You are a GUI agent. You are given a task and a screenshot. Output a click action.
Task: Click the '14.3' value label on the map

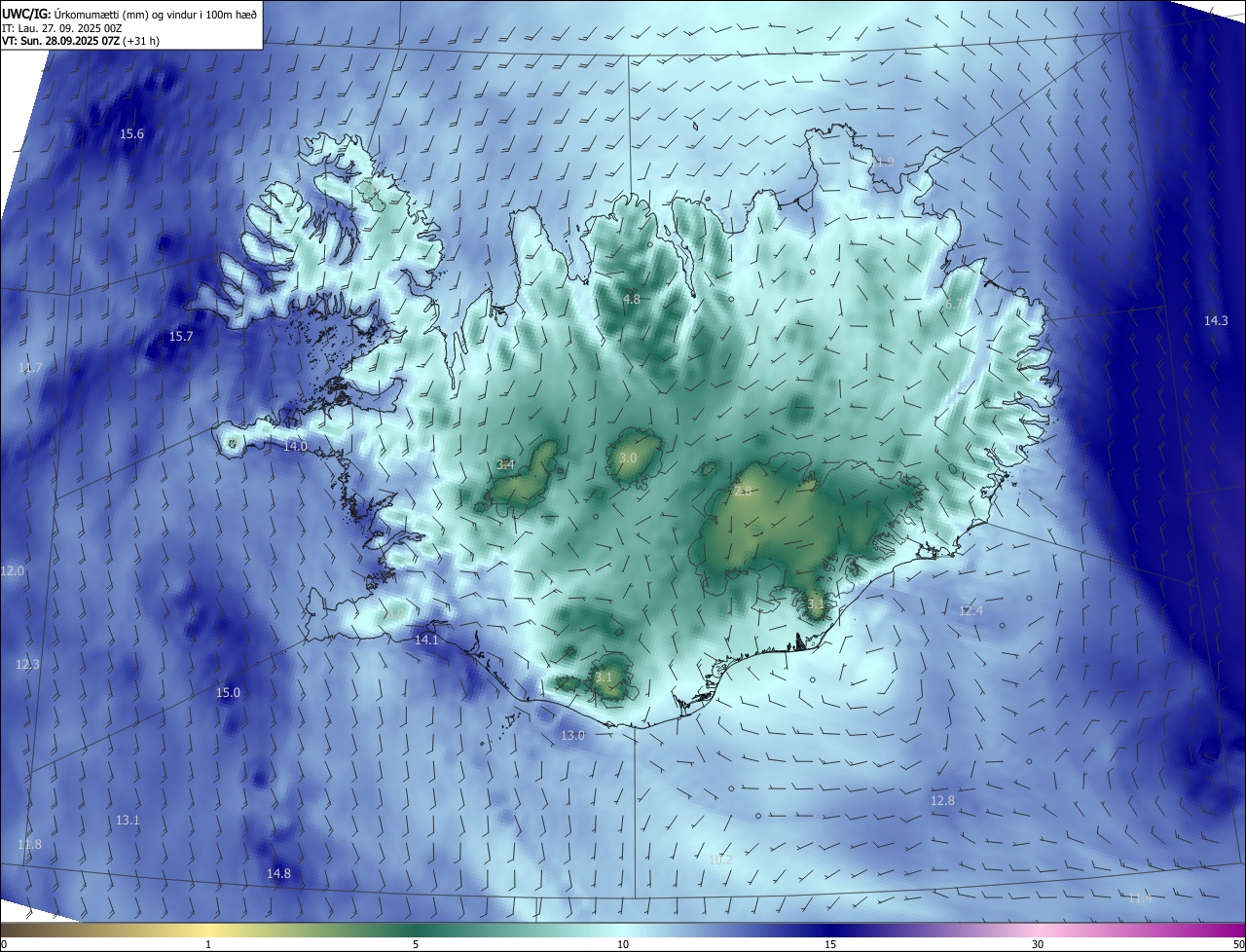click(x=1216, y=321)
